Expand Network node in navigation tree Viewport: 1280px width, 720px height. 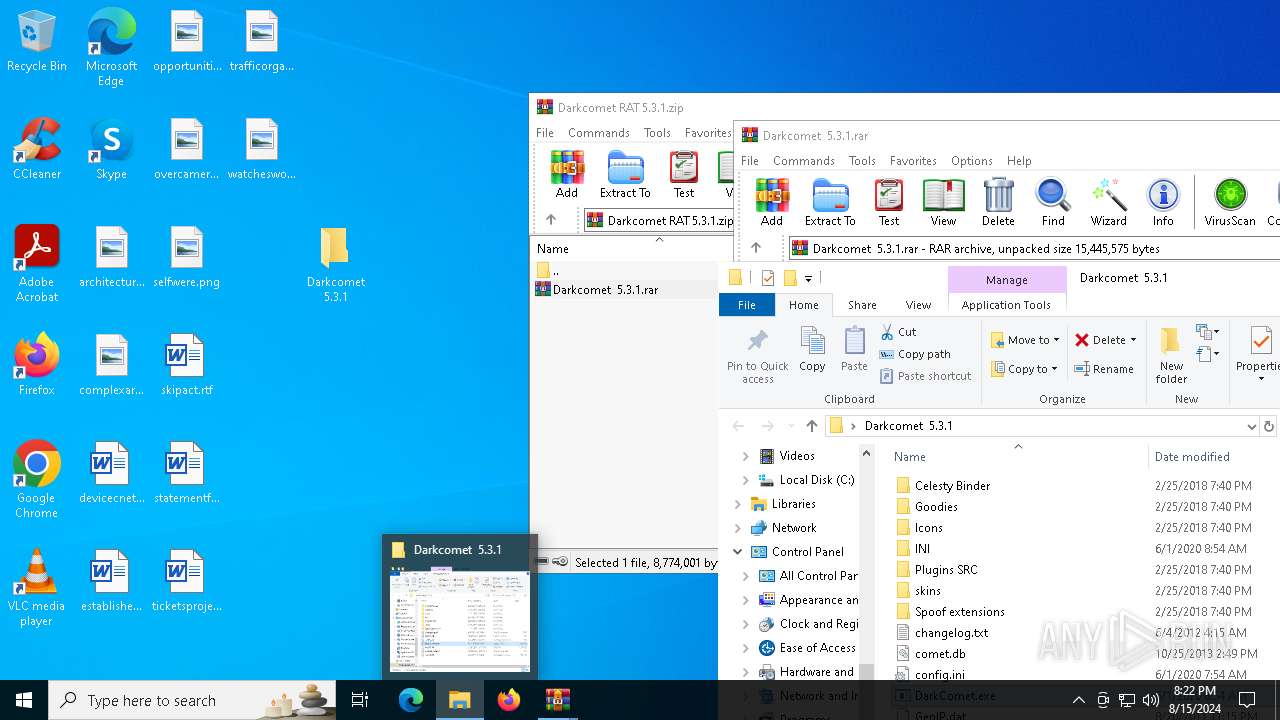tap(738, 528)
